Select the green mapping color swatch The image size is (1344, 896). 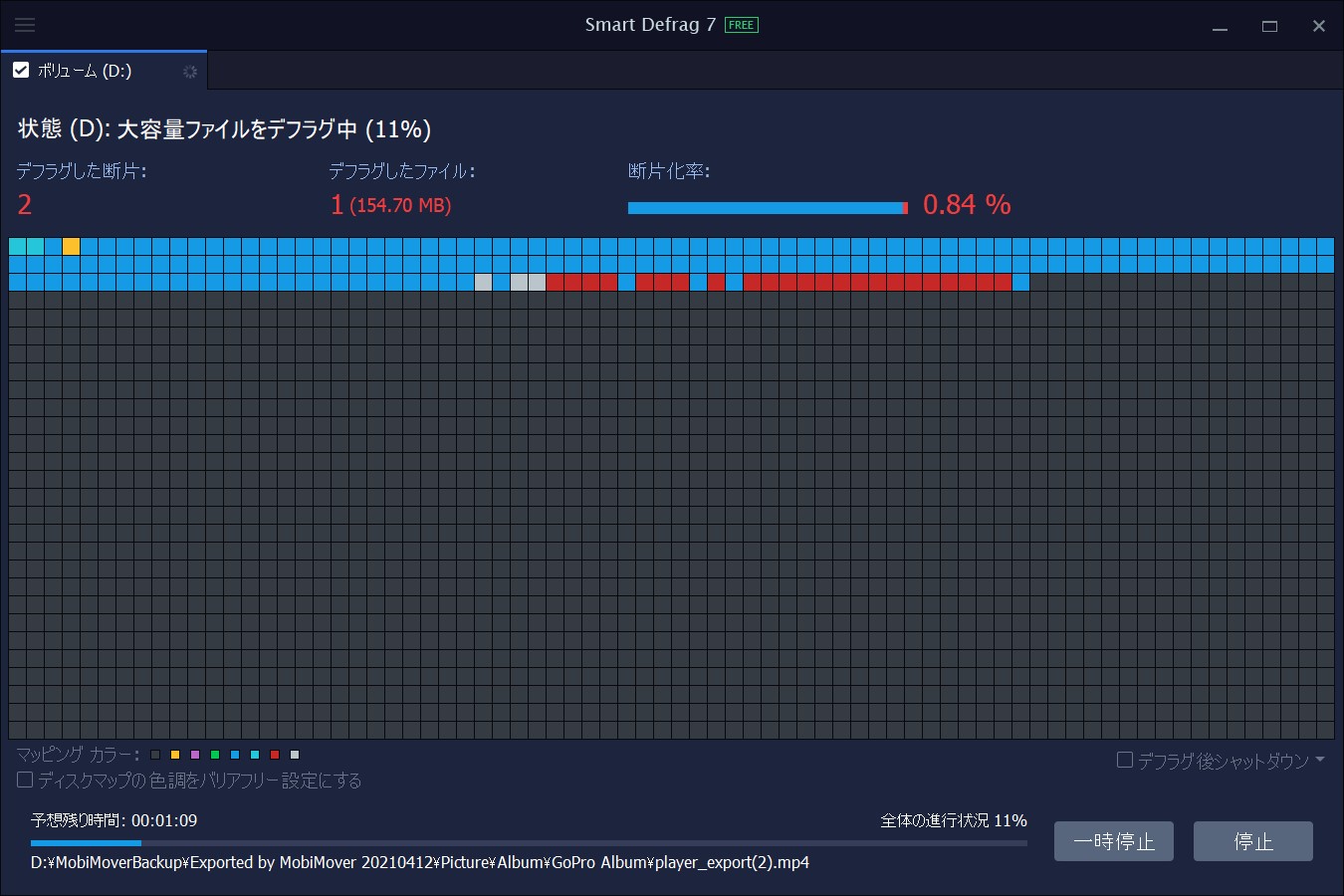tap(215, 755)
